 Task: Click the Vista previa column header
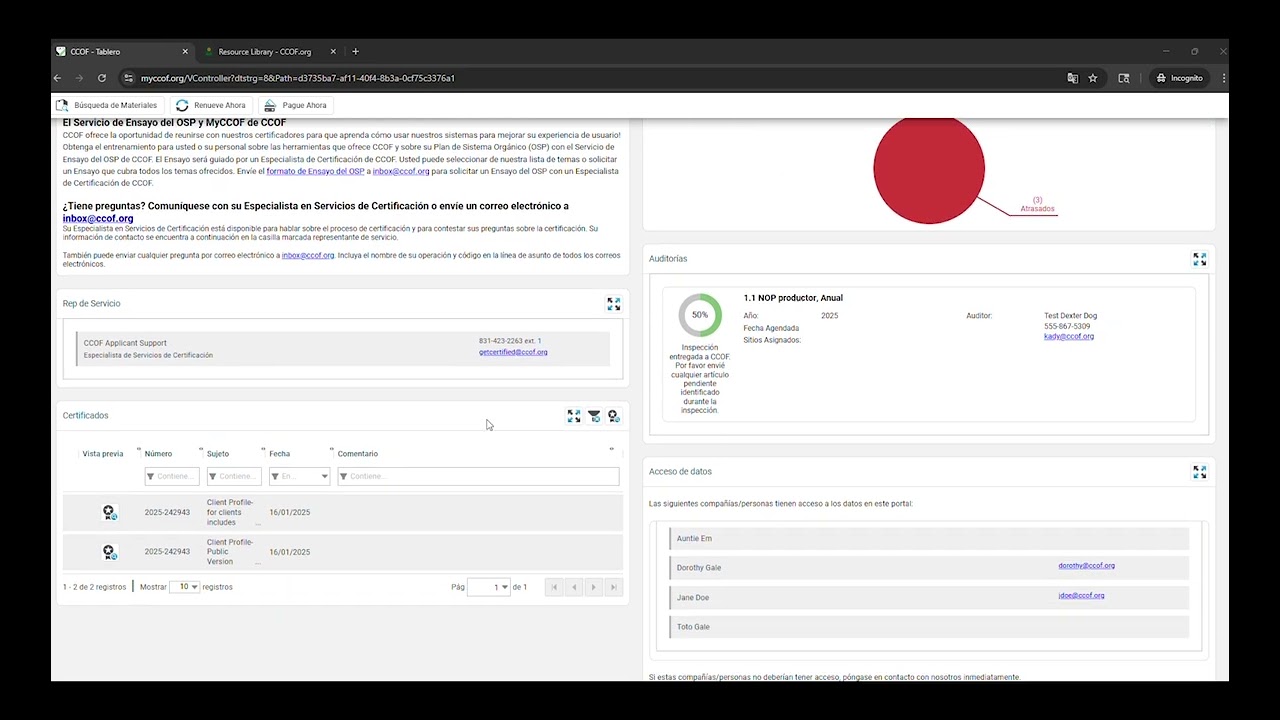[103, 454]
